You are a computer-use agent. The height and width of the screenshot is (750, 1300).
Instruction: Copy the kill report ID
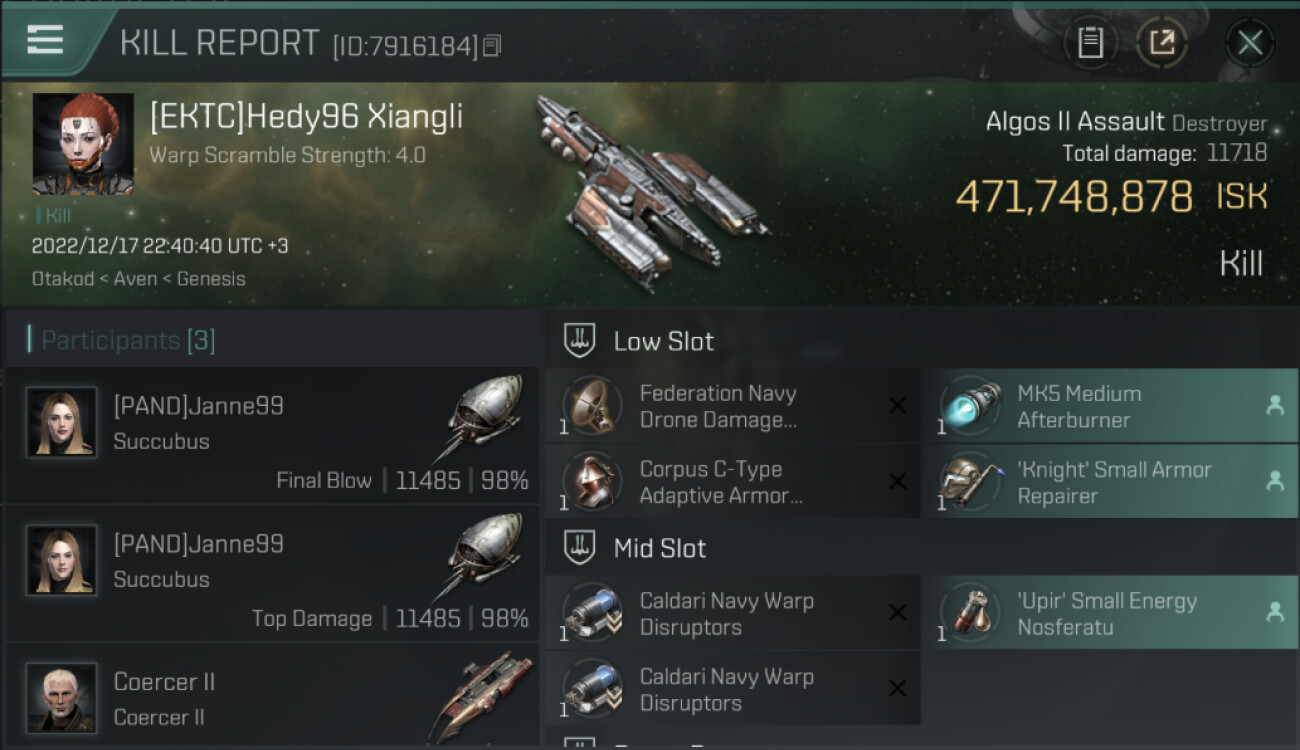click(491, 46)
